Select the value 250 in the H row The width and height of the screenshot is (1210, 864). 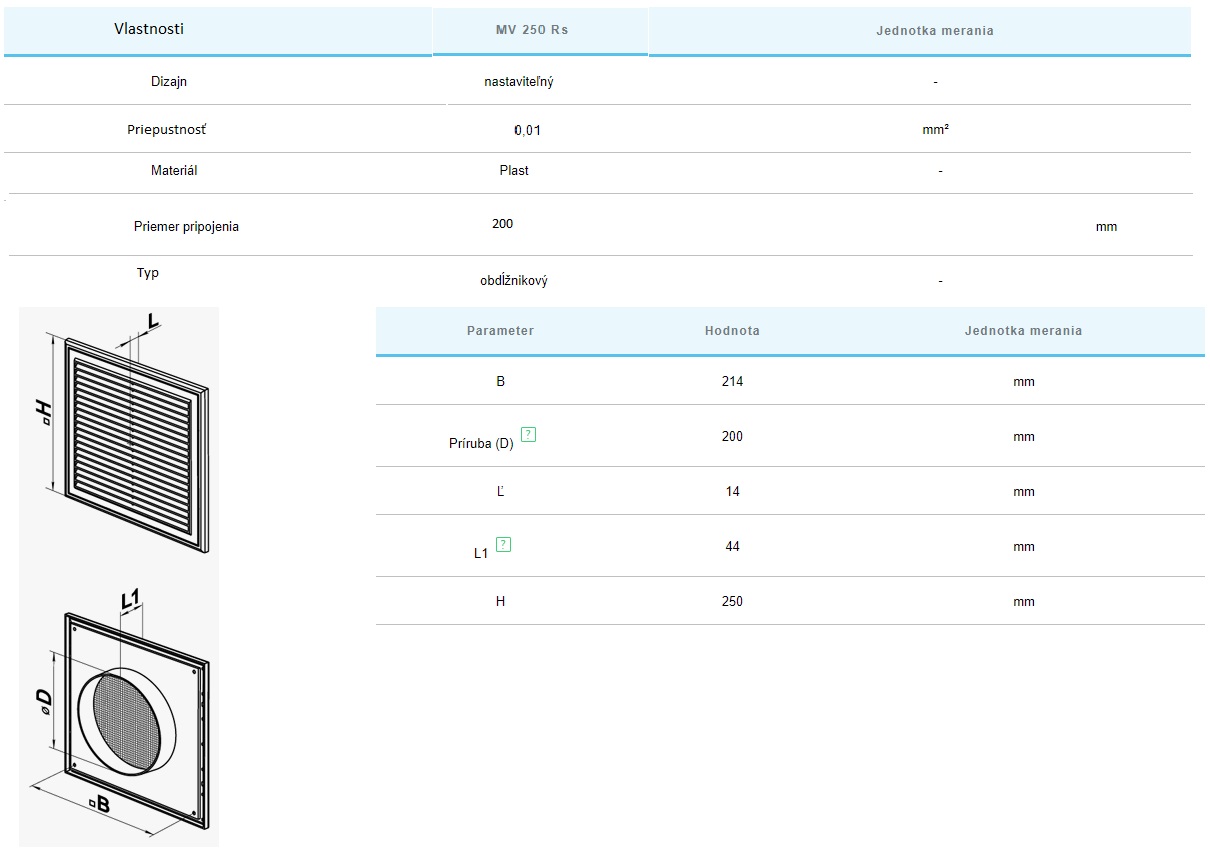click(x=732, y=602)
